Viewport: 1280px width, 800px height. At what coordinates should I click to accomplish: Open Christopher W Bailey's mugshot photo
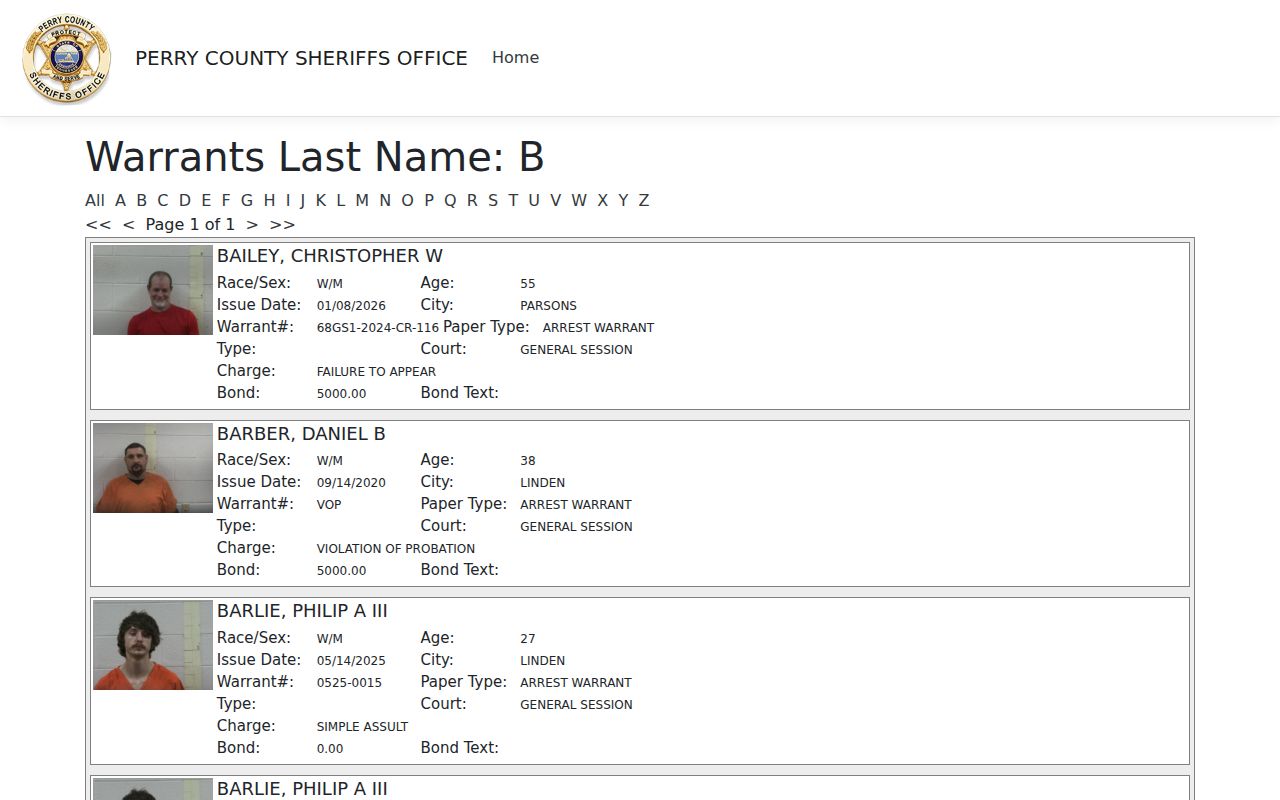click(153, 290)
